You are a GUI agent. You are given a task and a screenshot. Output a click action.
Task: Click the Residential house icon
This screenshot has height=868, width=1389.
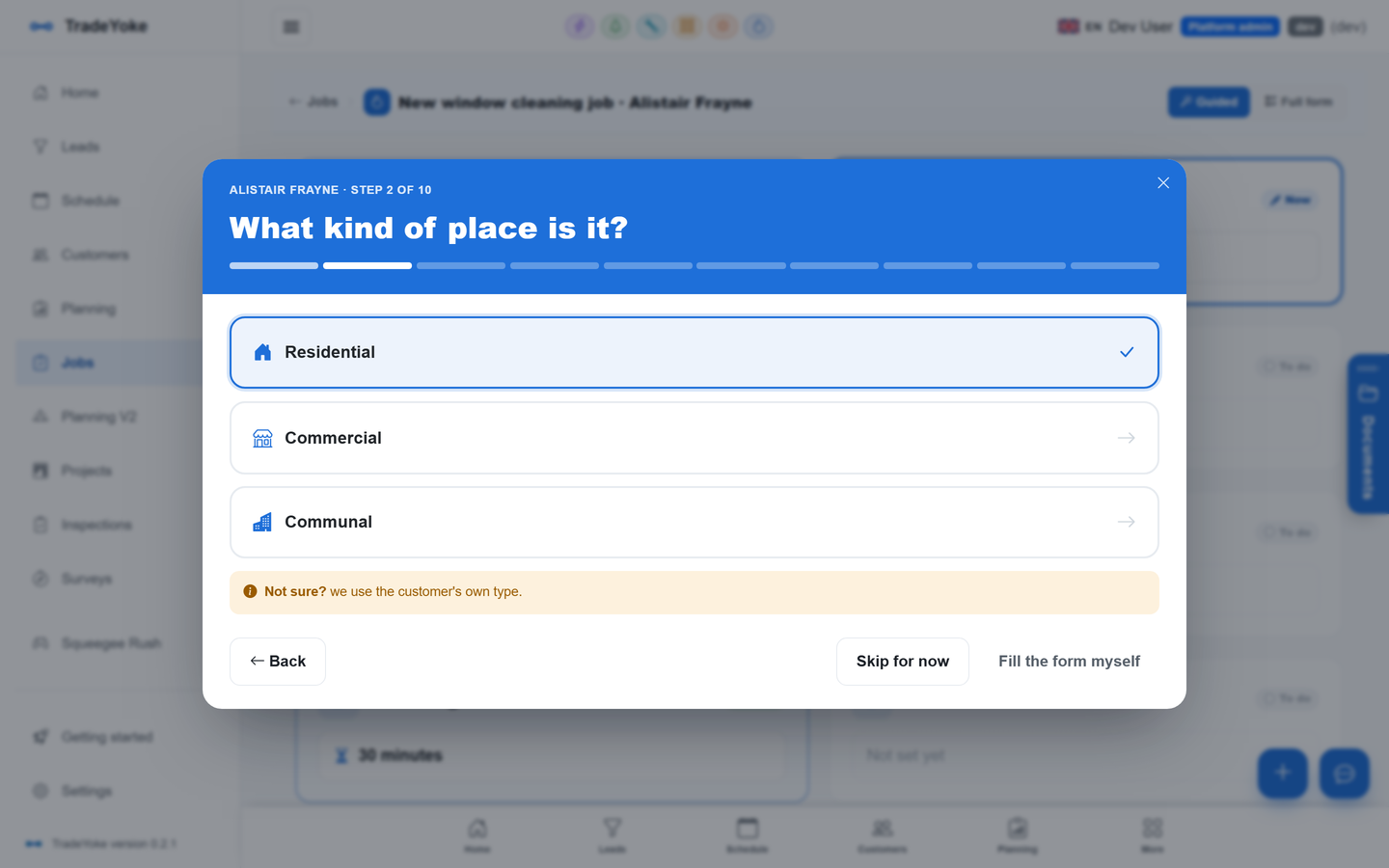coord(262,352)
